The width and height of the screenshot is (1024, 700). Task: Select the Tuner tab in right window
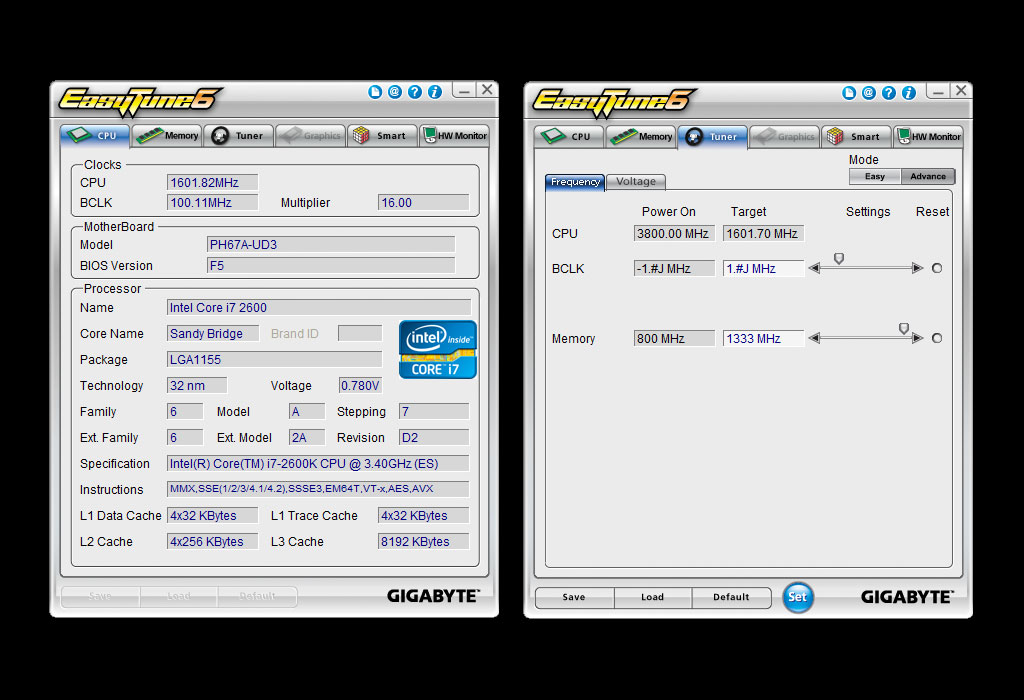point(712,136)
